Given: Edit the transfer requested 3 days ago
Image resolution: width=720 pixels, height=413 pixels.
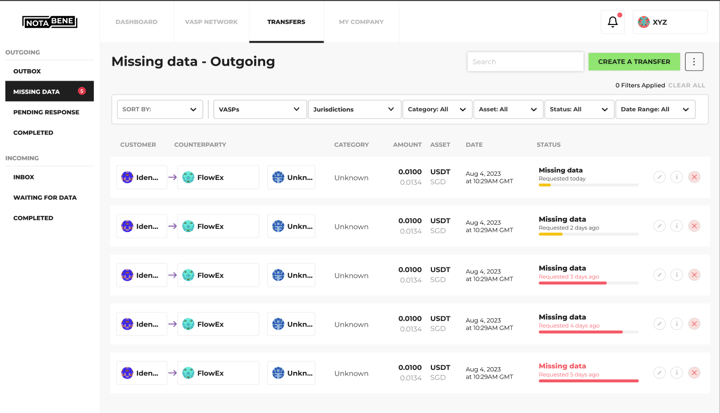Looking at the screenshot, I should [659, 275].
